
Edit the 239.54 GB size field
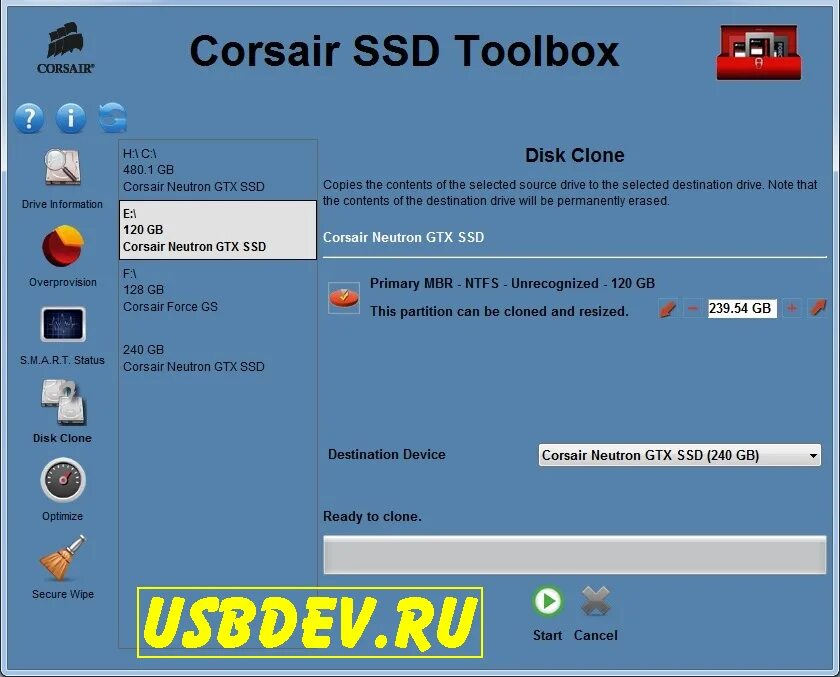(x=742, y=308)
